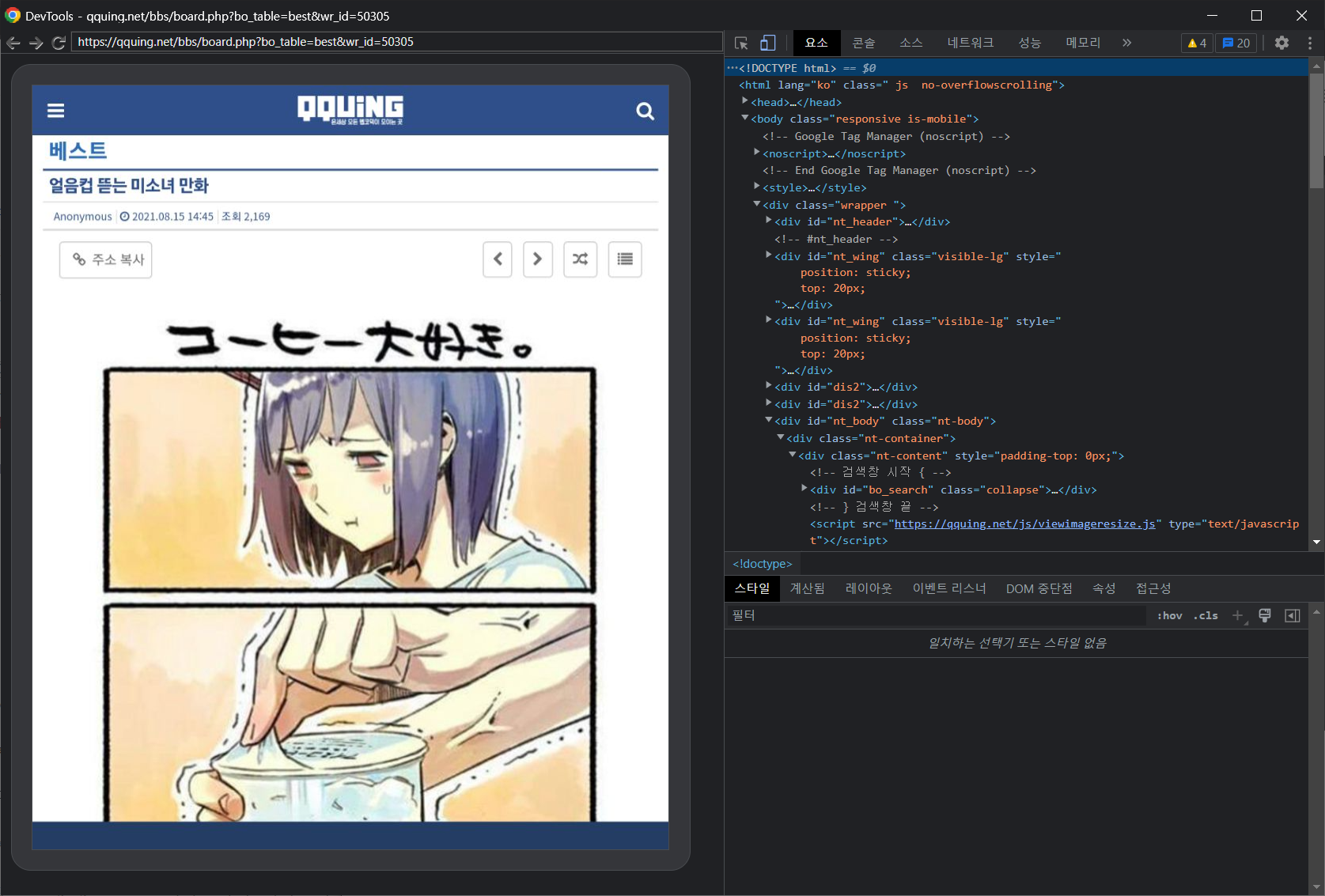Toggle the .cls class editor button

(x=1206, y=615)
